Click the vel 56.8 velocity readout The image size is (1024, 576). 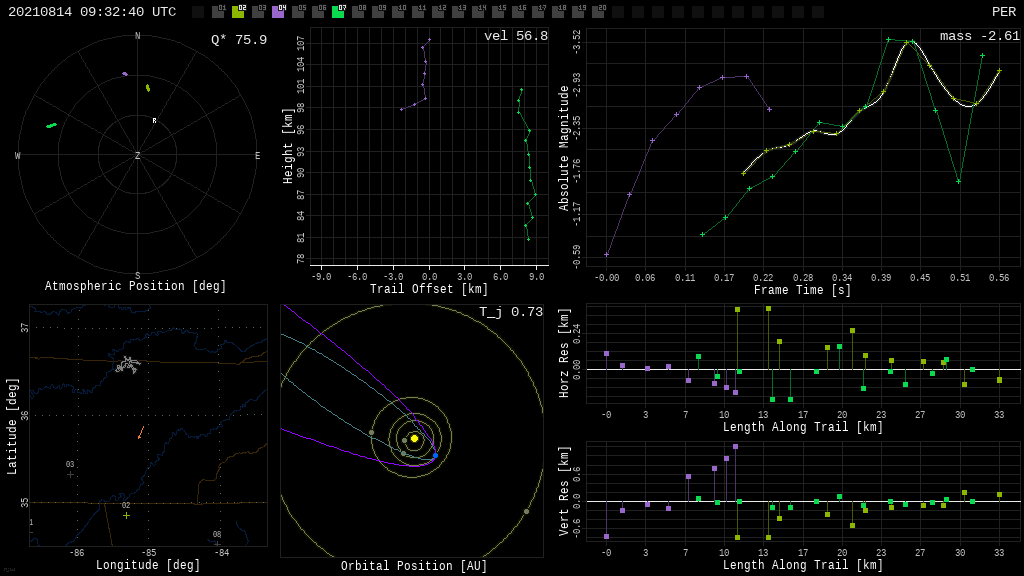[515, 36]
